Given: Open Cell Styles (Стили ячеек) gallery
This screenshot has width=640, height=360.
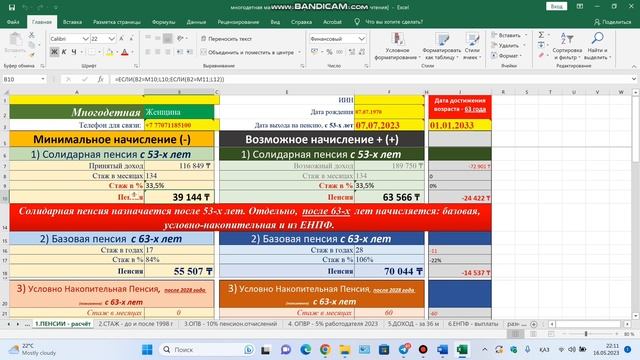Looking at the screenshot, I should [472, 47].
